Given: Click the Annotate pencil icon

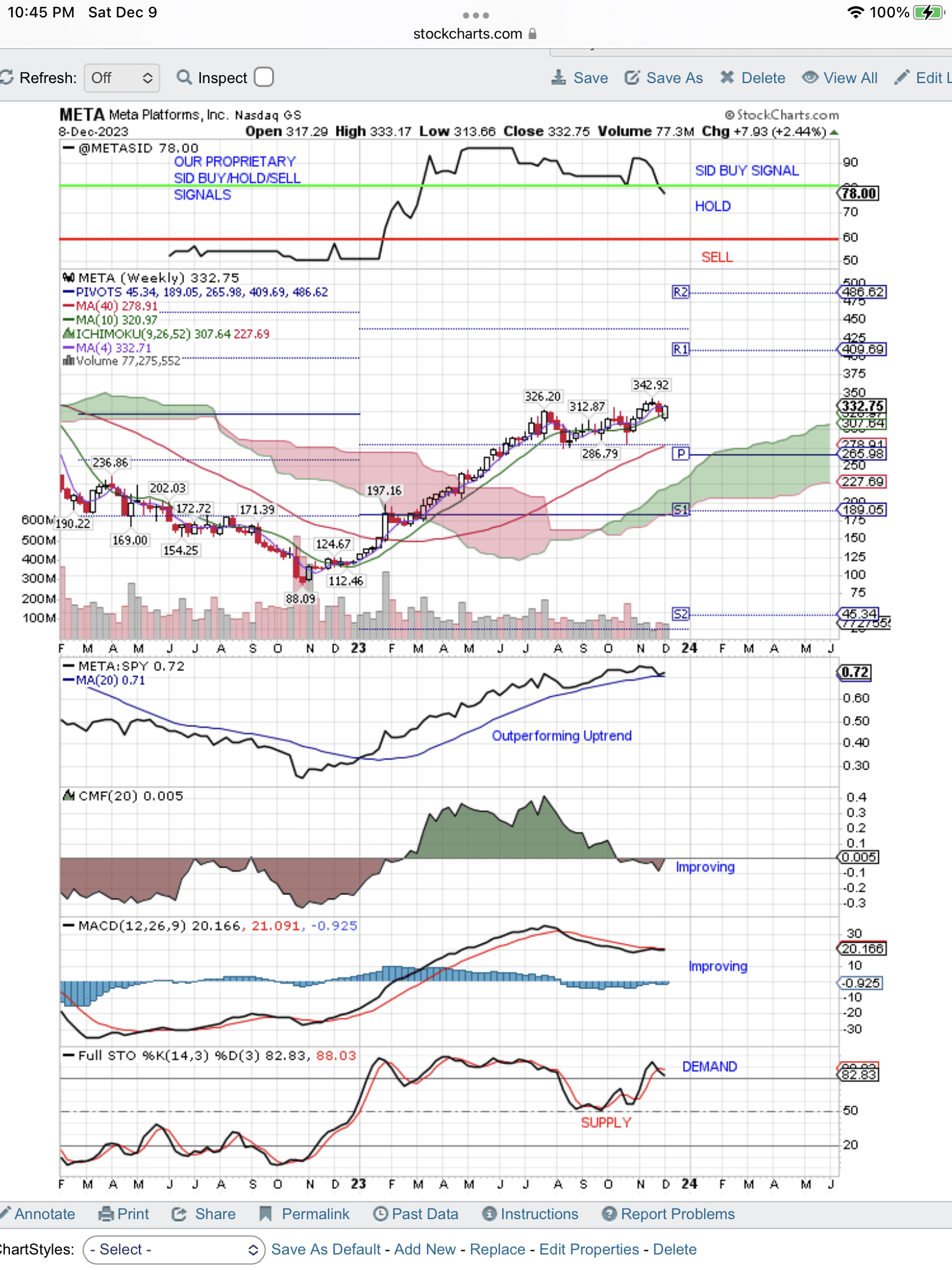Looking at the screenshot, I should (x=4, y=1214).
